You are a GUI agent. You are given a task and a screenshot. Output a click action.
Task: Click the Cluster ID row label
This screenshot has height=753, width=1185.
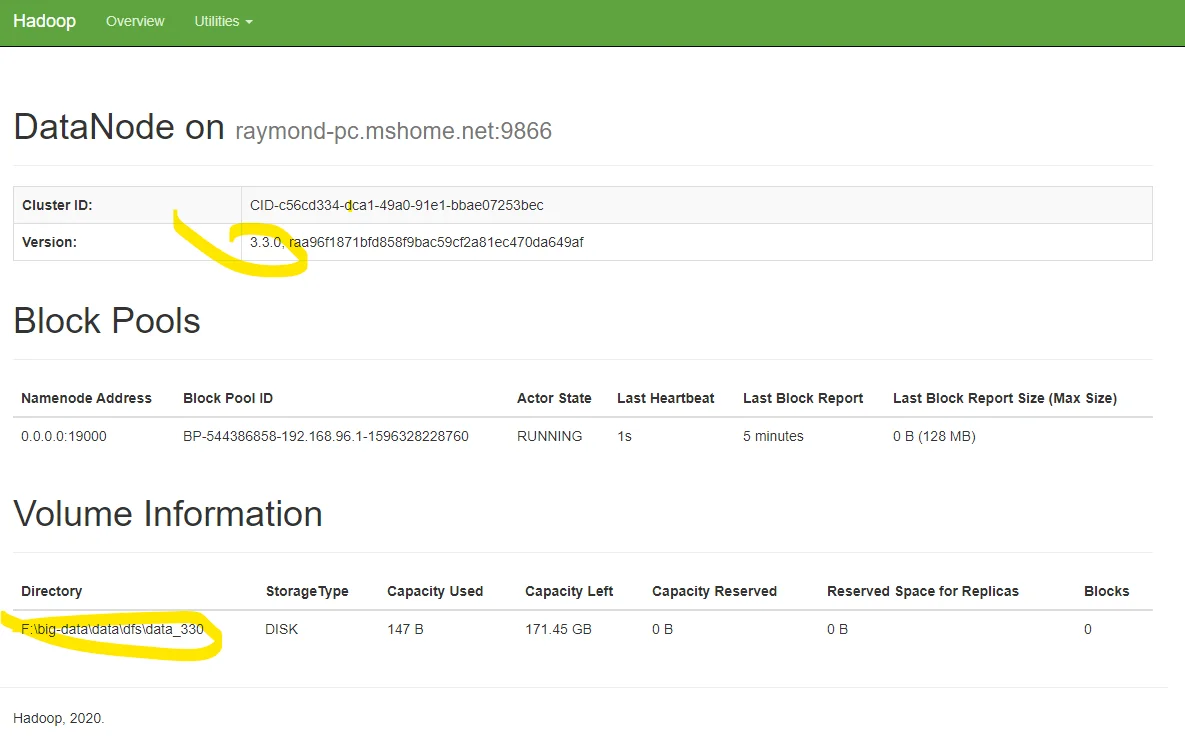pos(57,205)
